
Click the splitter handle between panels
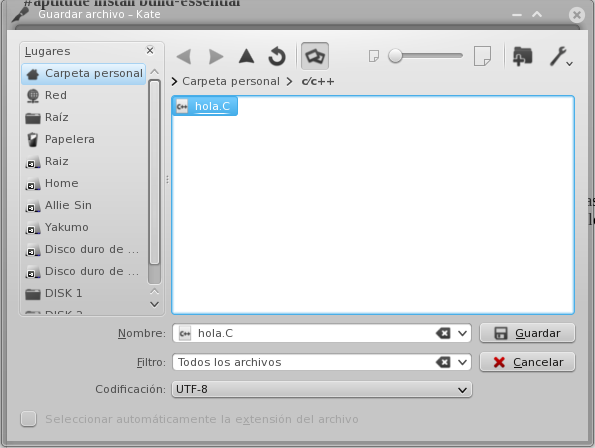(167, 180)
